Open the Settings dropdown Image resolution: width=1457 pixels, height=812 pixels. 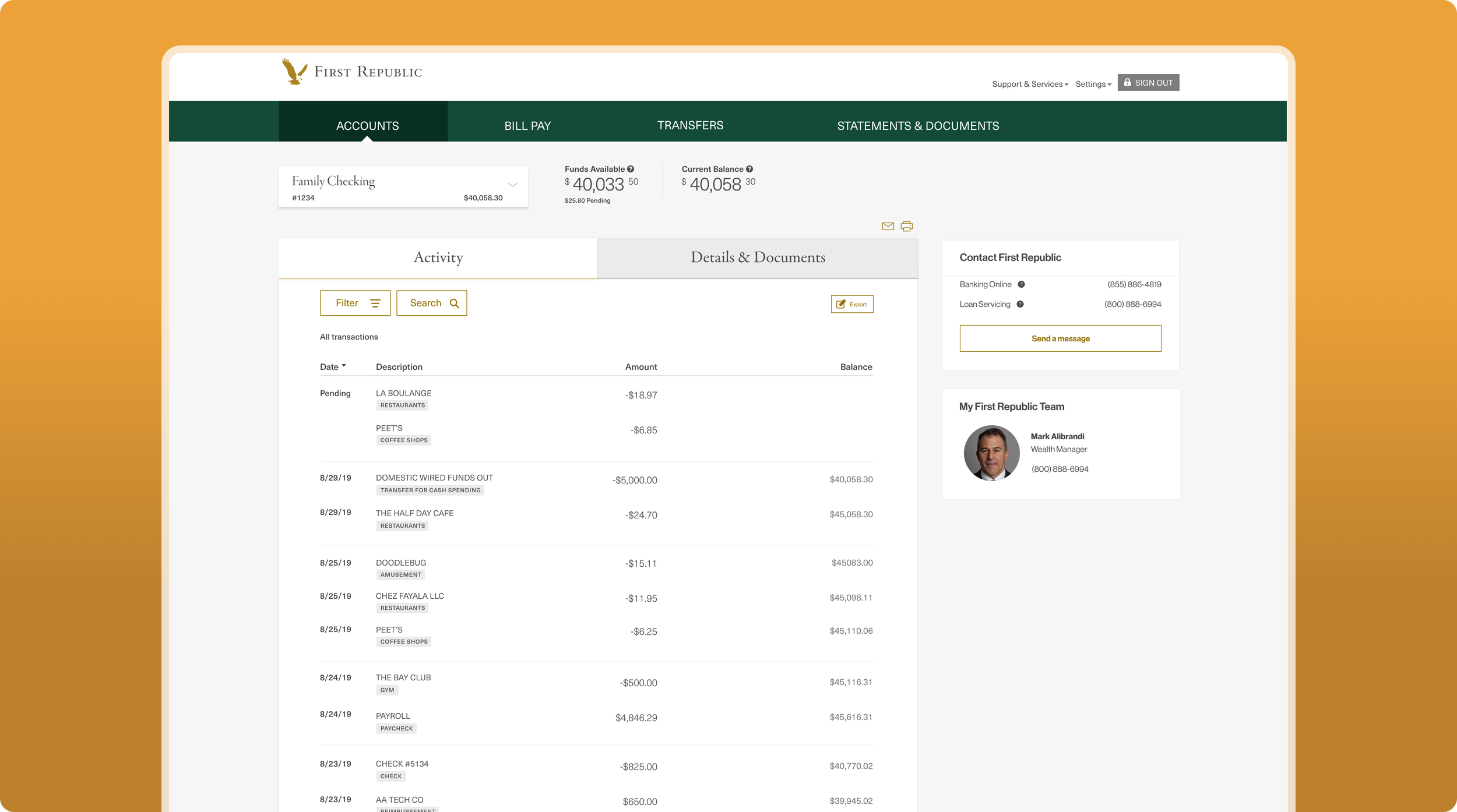pyautogui.click(x=1093, y=84)
